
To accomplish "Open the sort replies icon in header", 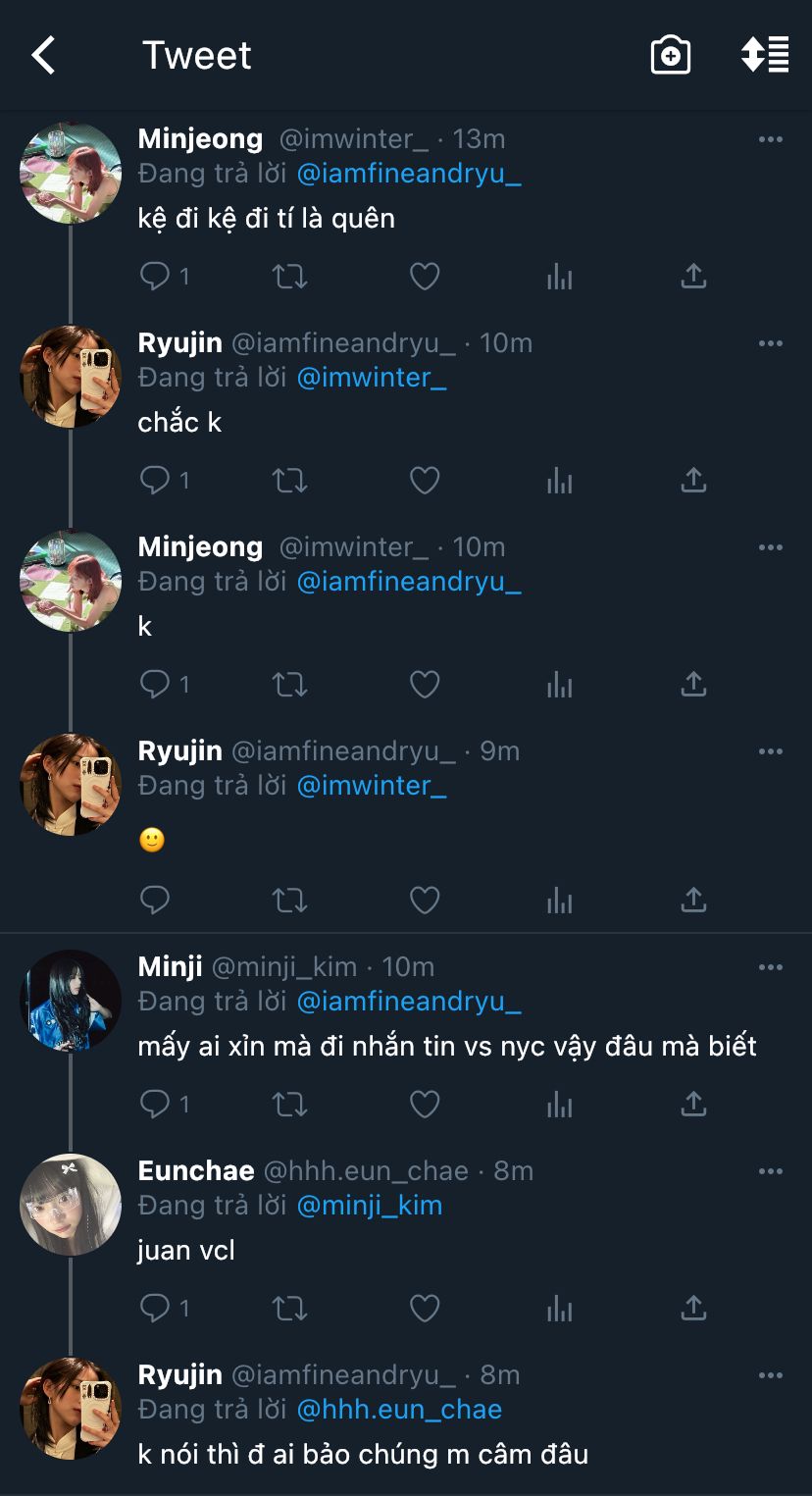I will [765, 55].
